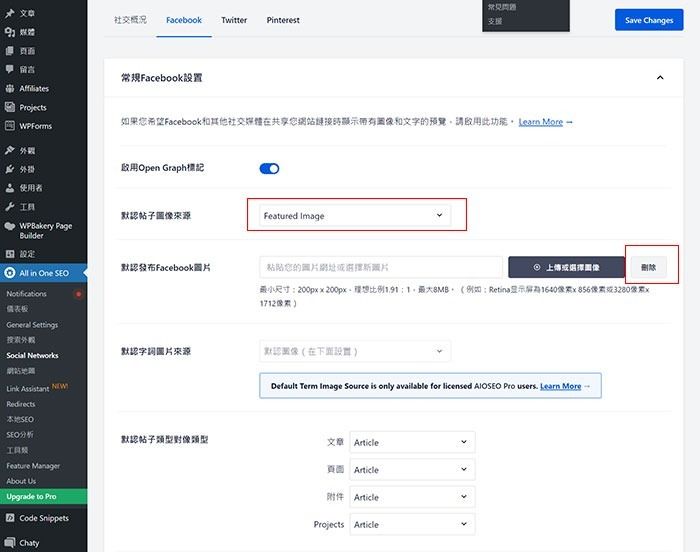
Task: Click the Save Changes button
Action: [649, 20]
